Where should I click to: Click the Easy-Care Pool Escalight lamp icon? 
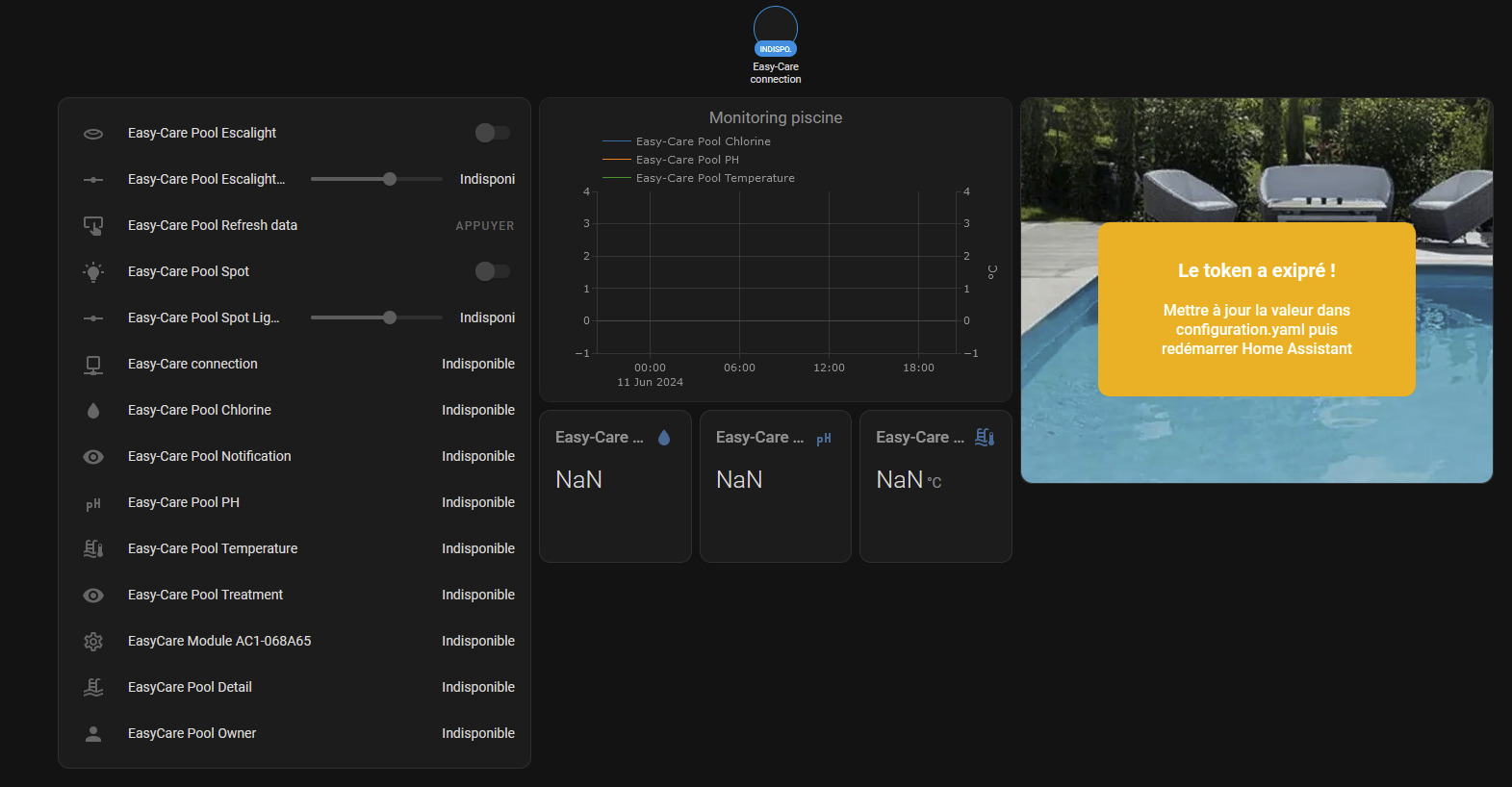point(93,134)
